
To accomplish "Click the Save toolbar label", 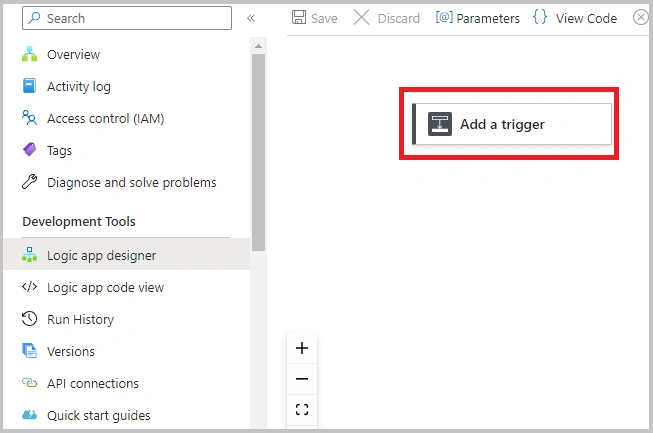I will 324,18.
